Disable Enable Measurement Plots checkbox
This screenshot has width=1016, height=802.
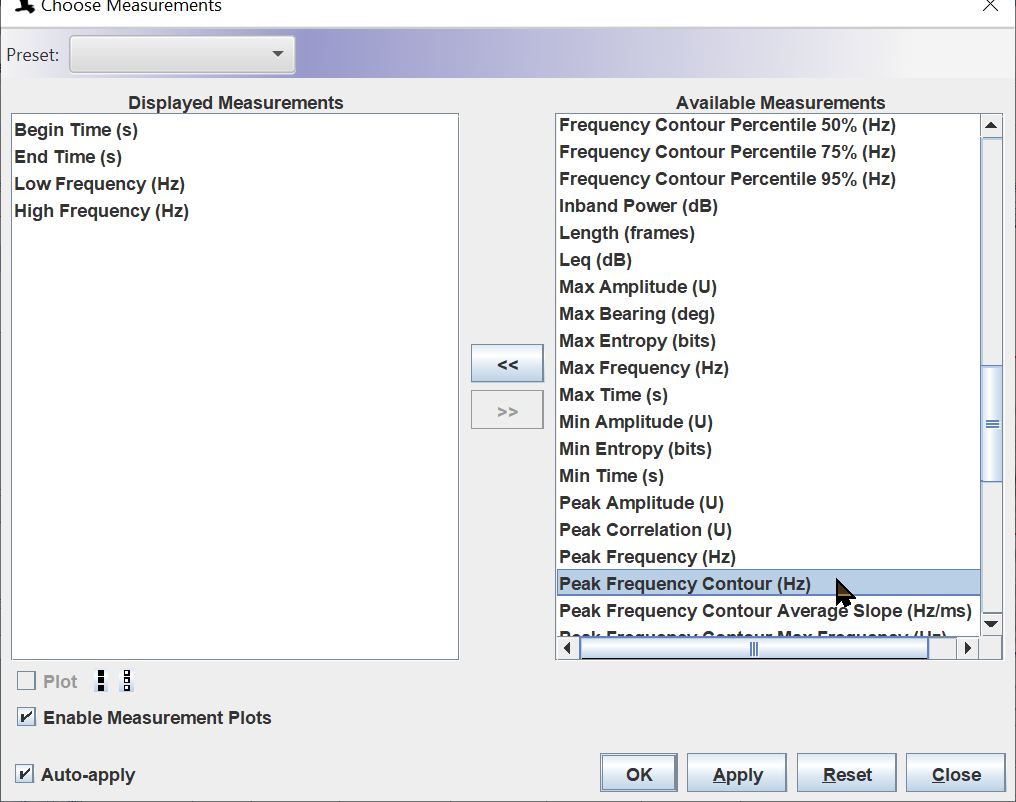27,717
